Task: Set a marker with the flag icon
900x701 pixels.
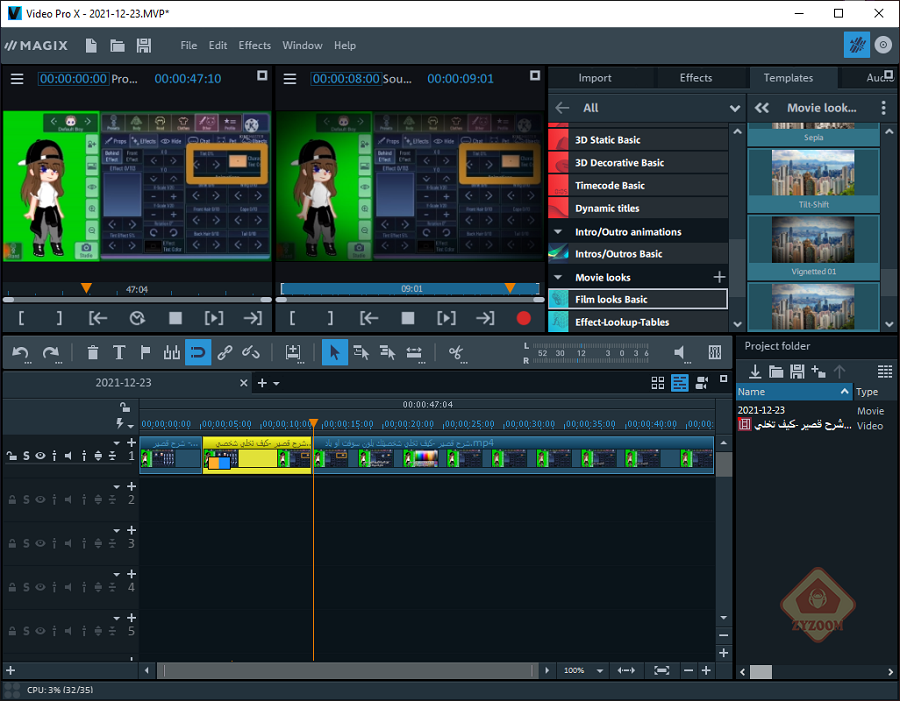Action: (145, 353)
